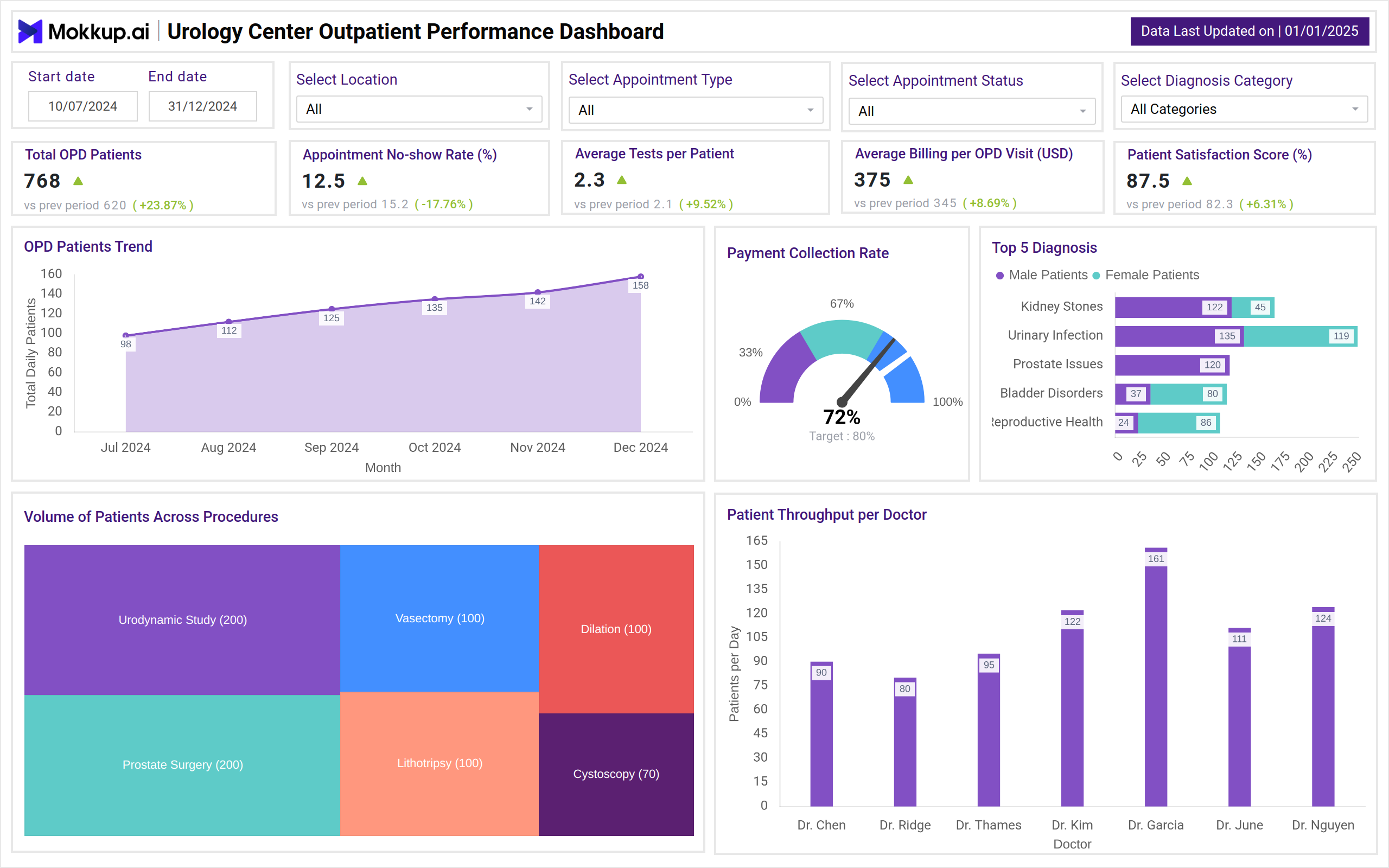
Task: Click the (+23.87%) change text
Action: click(163, 205)
